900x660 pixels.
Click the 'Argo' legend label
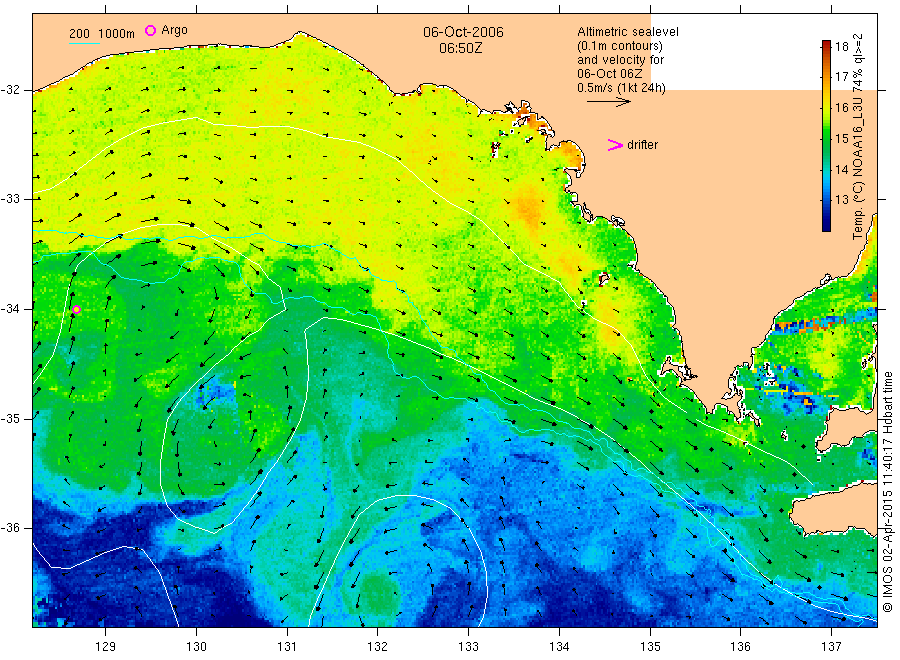[174, 30]
